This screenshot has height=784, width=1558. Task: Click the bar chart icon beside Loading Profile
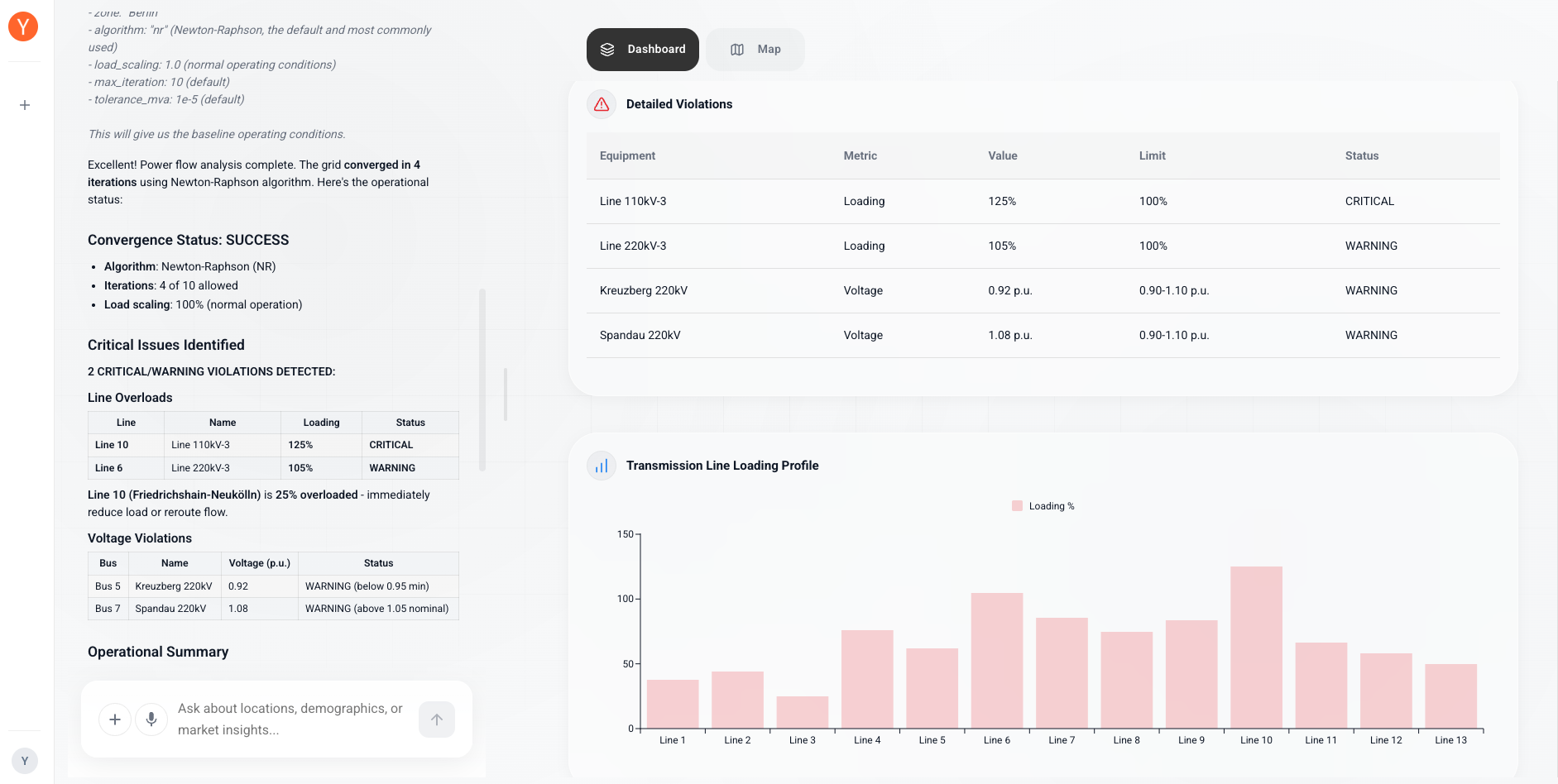(x=602, y=466)
